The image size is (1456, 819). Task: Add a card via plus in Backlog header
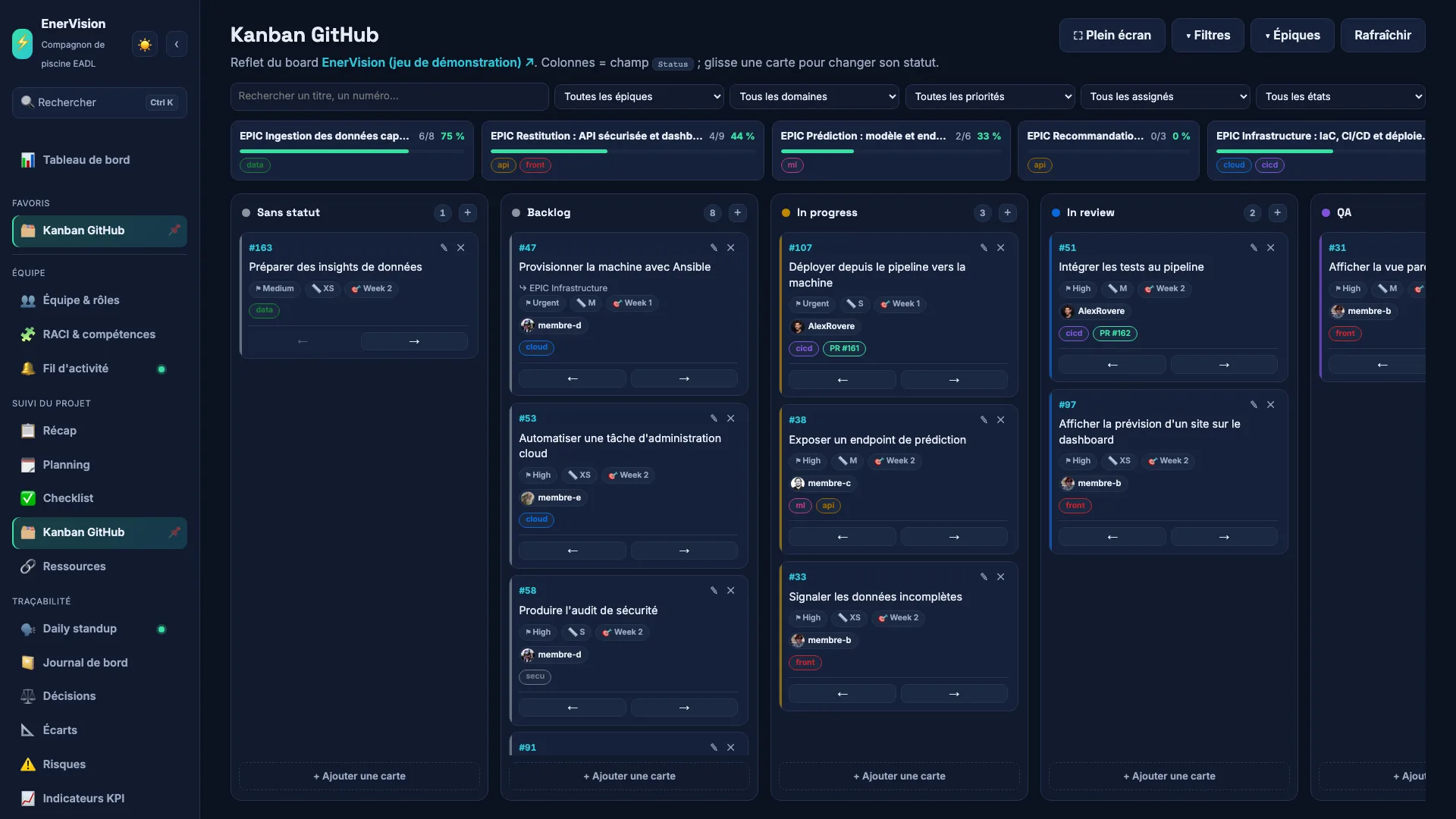[738, 213]
